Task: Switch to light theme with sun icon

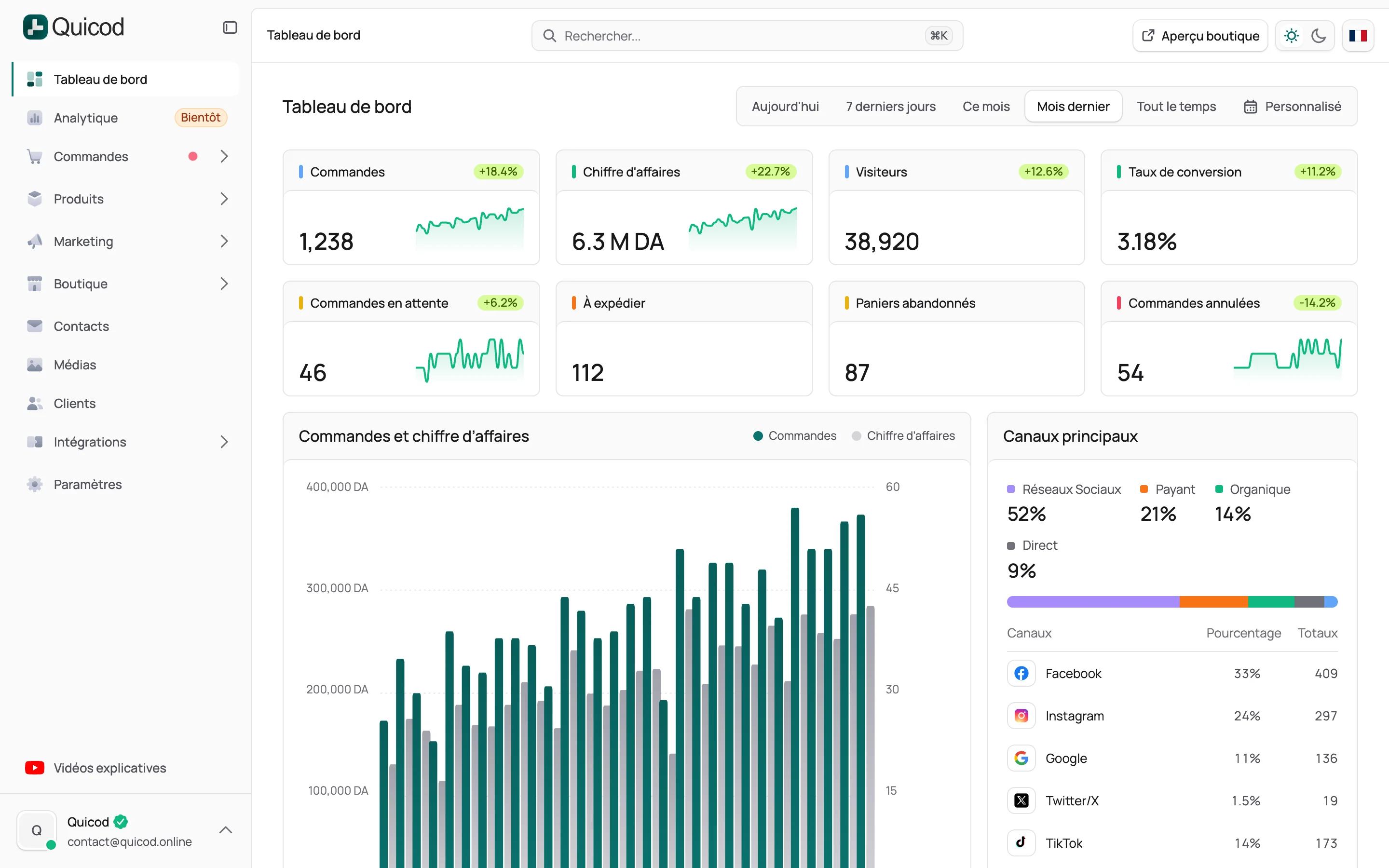Action: (1292, 36)
